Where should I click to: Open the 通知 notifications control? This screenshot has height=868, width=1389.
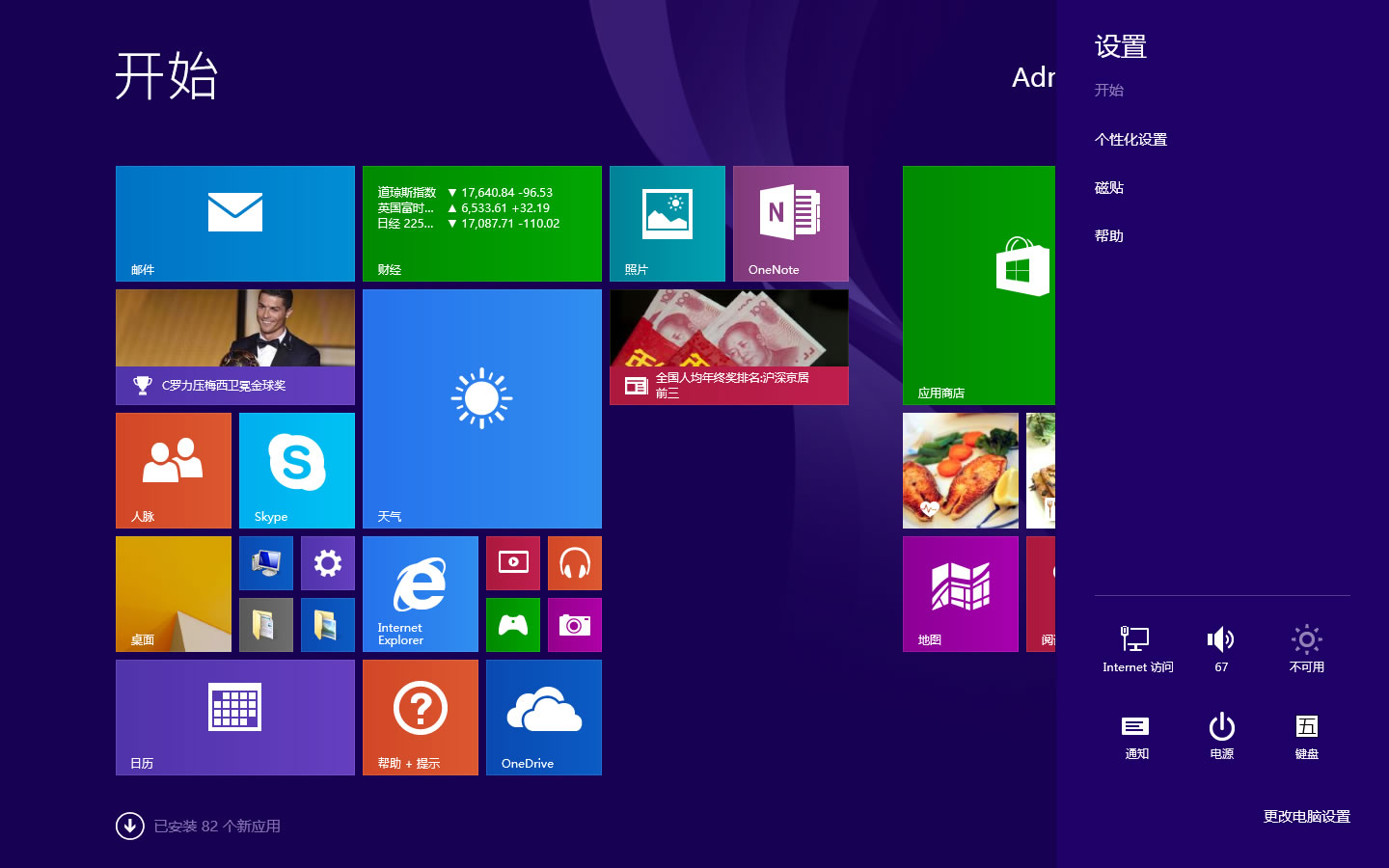[1136, 736]
